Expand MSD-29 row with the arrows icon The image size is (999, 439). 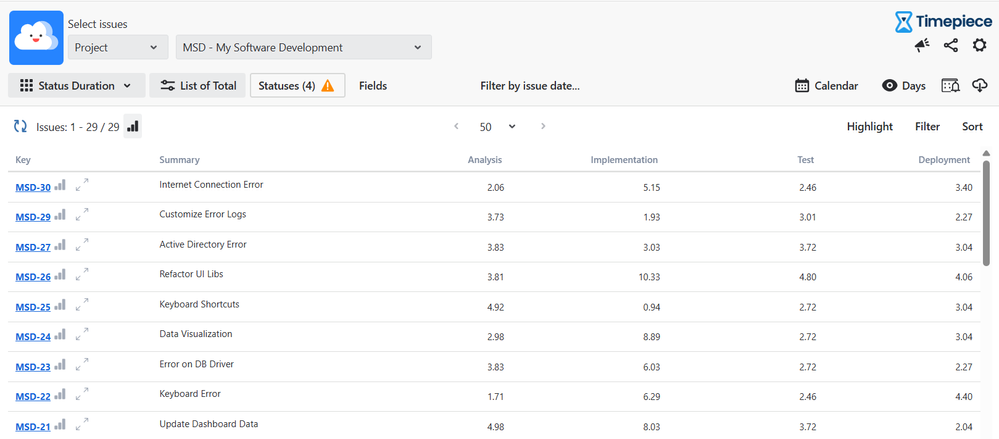[82, 215]
